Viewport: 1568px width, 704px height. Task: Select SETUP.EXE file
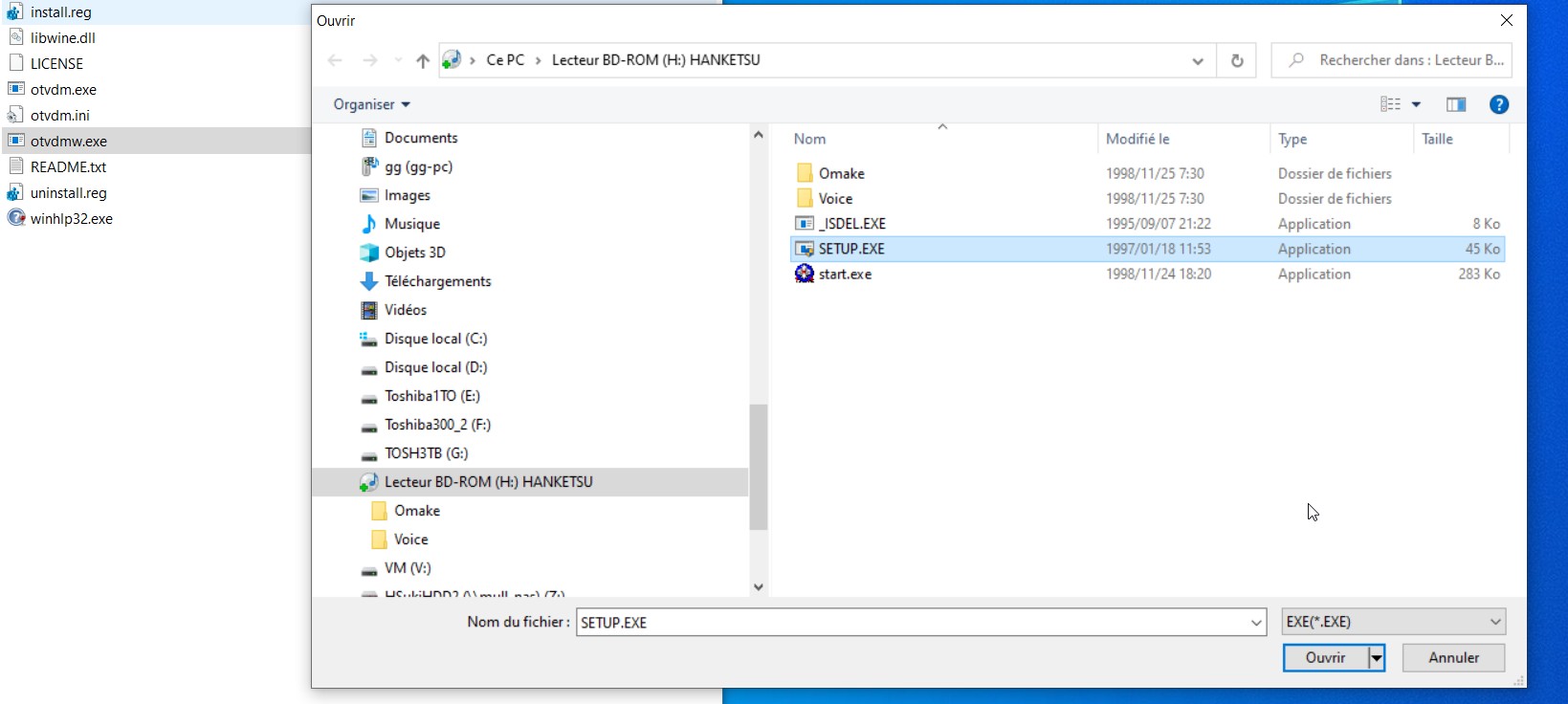pyautogui.click(x=1148, y=249)
